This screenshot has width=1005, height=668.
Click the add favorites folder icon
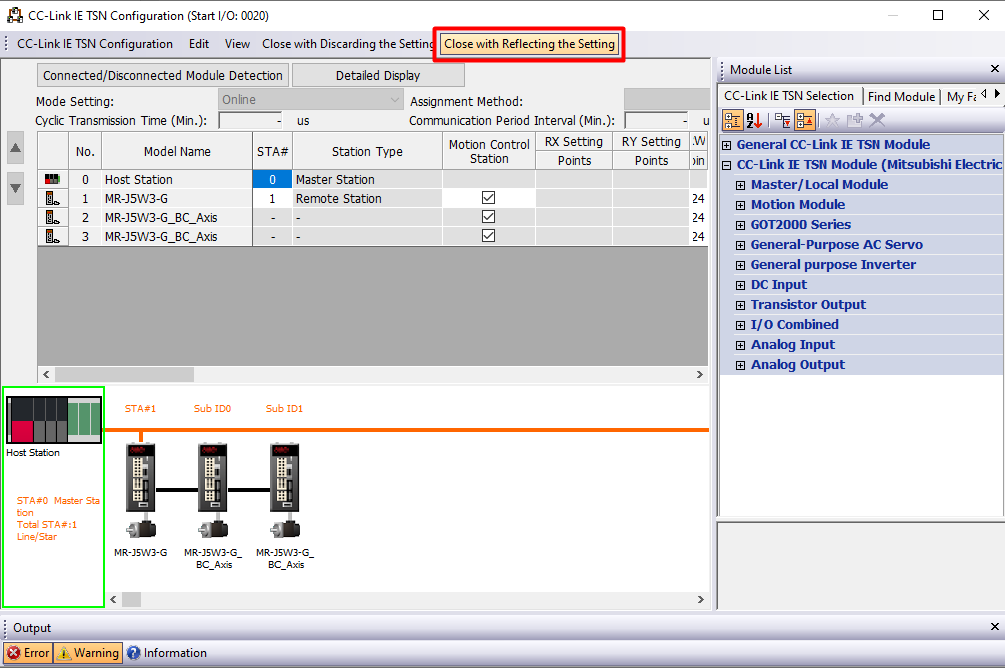854,120
